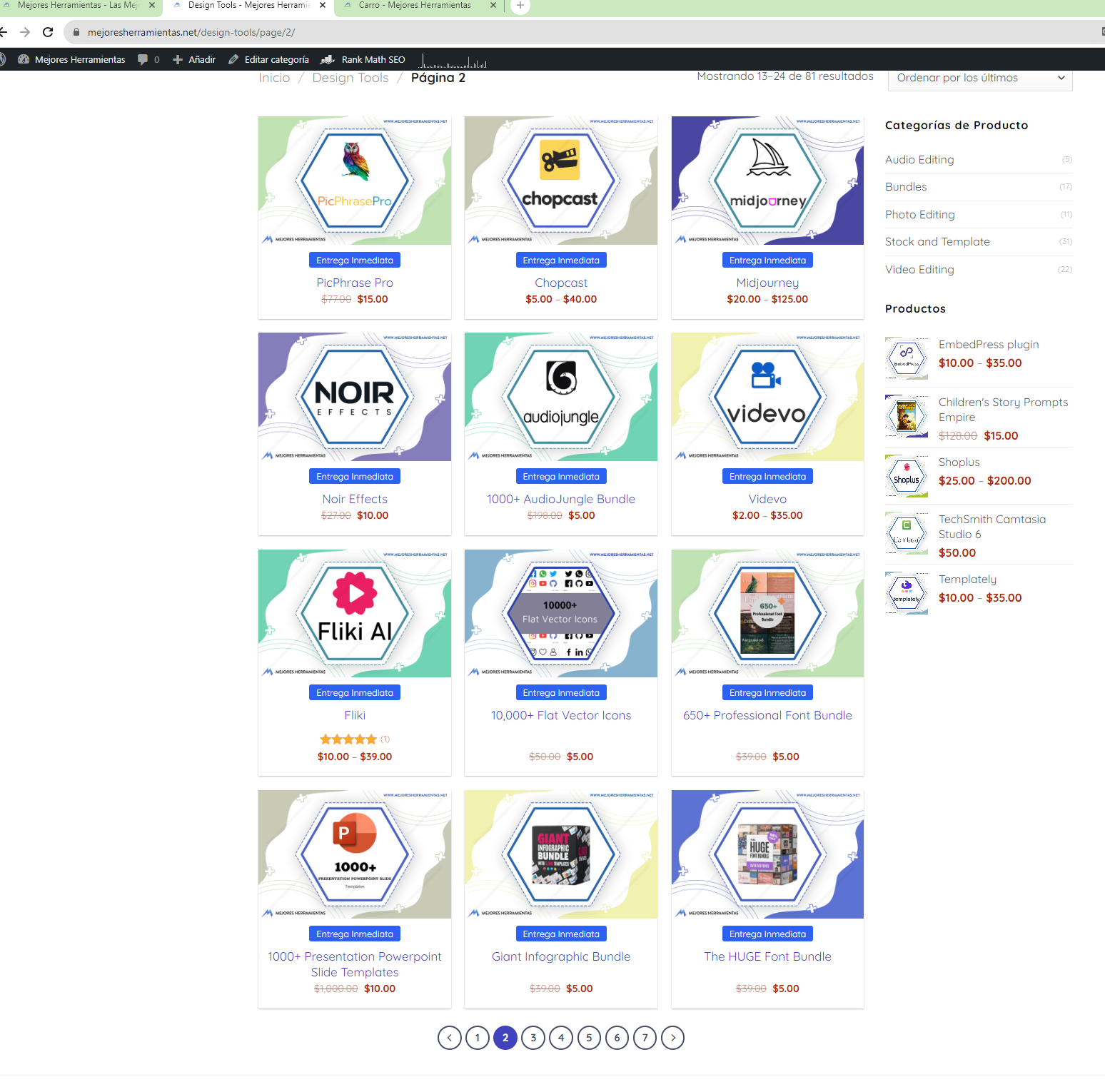Image resolution: width=1105 pixels, height=1092 pixels.
Task: Click the Fliki title link
Action: pyautogui.click(x=355, y=715)
